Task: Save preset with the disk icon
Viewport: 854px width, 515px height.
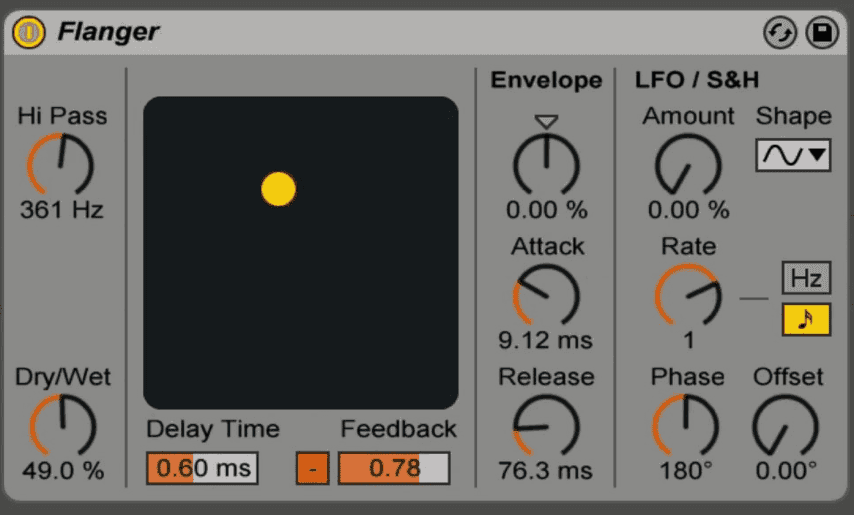Action: point(822,33)
